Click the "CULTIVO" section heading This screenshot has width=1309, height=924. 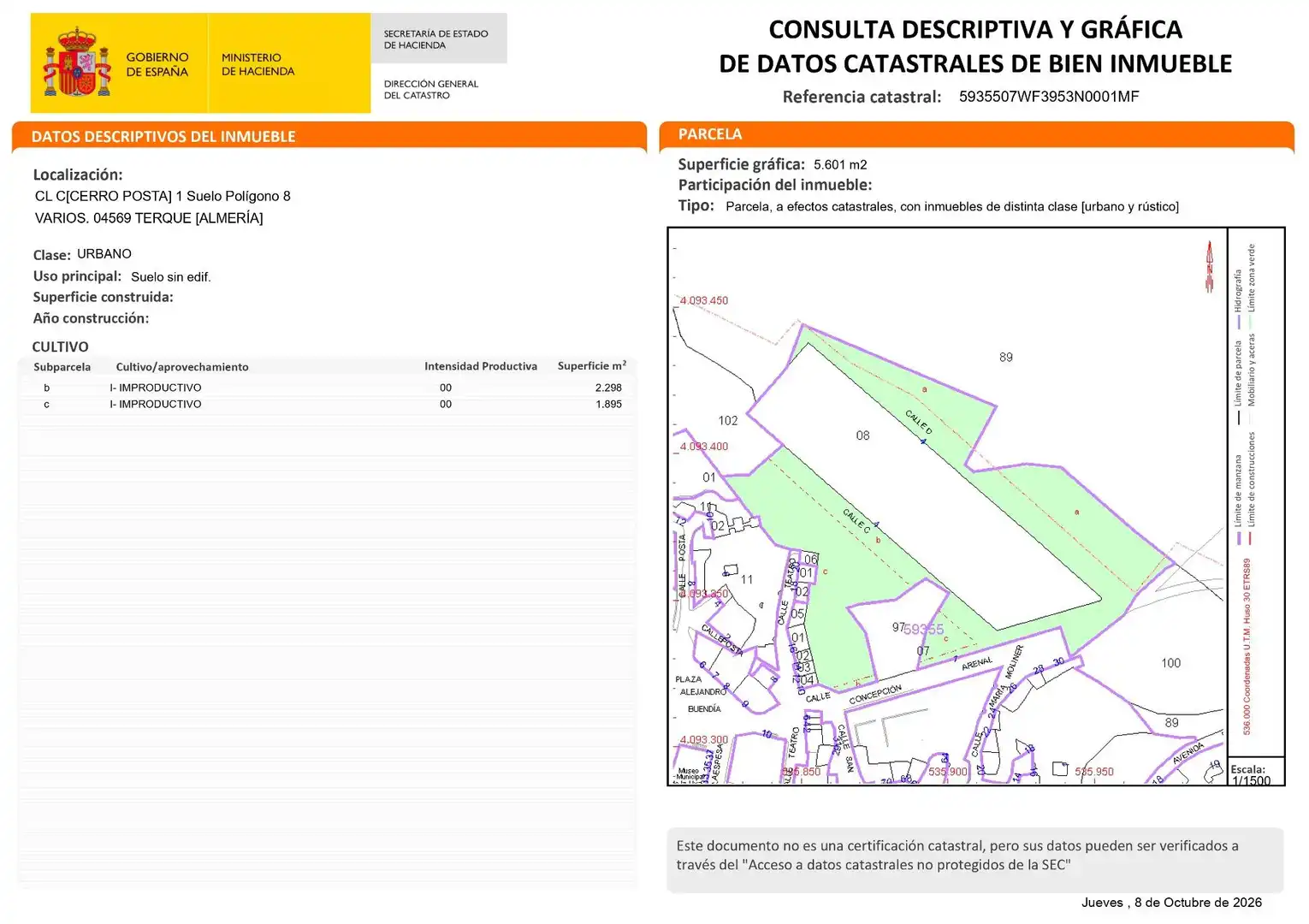(x=60, y=346)
